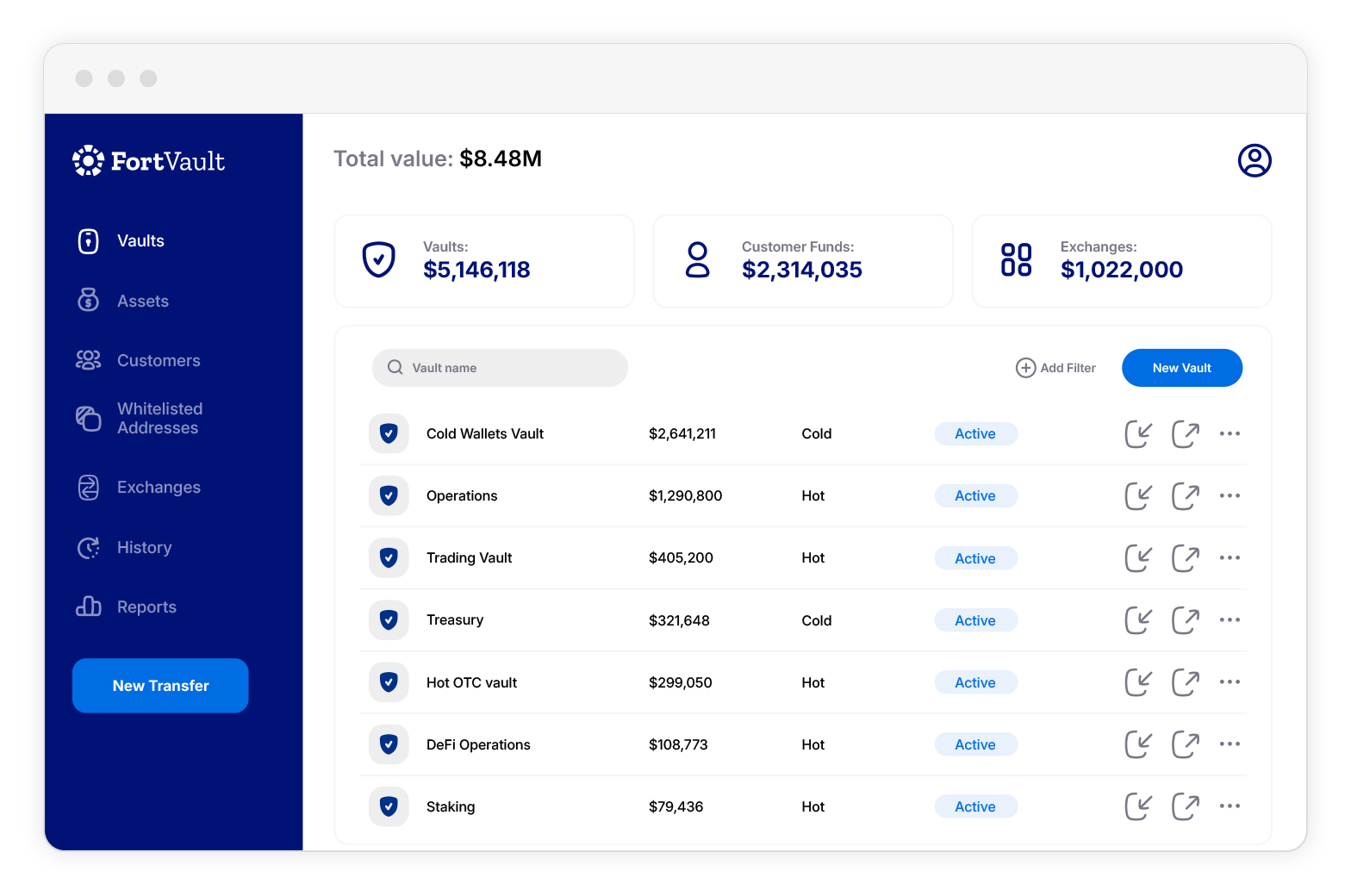The height and width of the screenshot is (896, 1351).
Task: Click shield icon of Cold Wallets Vault
Action: pos(389,433)
